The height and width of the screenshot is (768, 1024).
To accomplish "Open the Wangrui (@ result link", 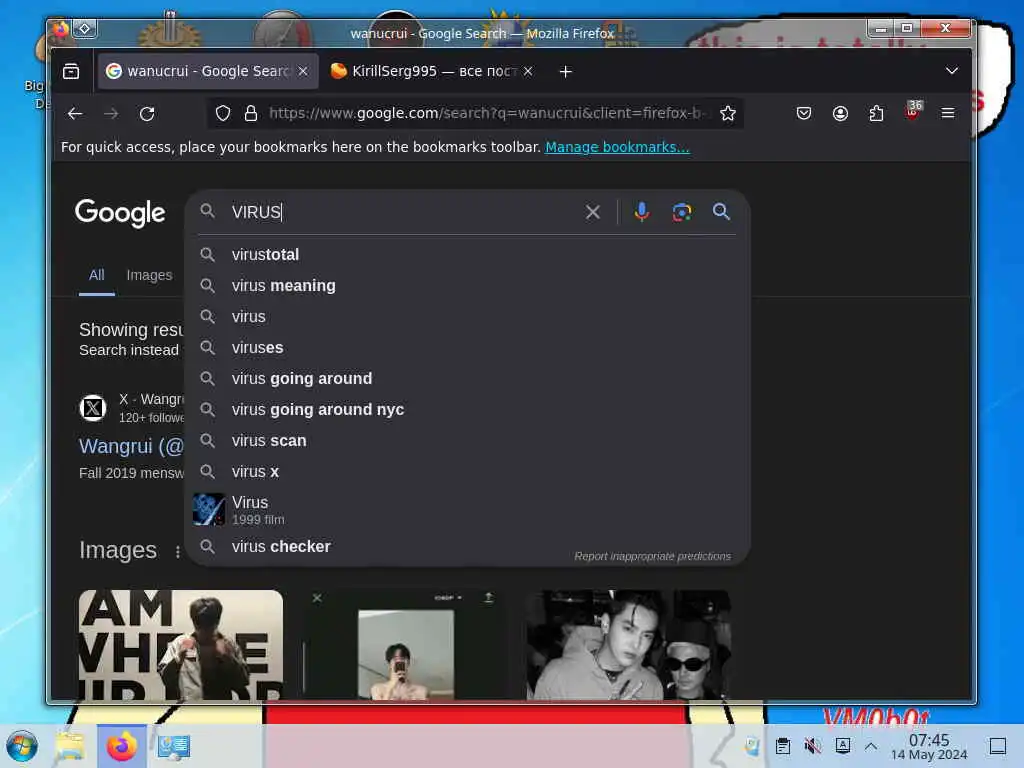I will coord(131,446).
